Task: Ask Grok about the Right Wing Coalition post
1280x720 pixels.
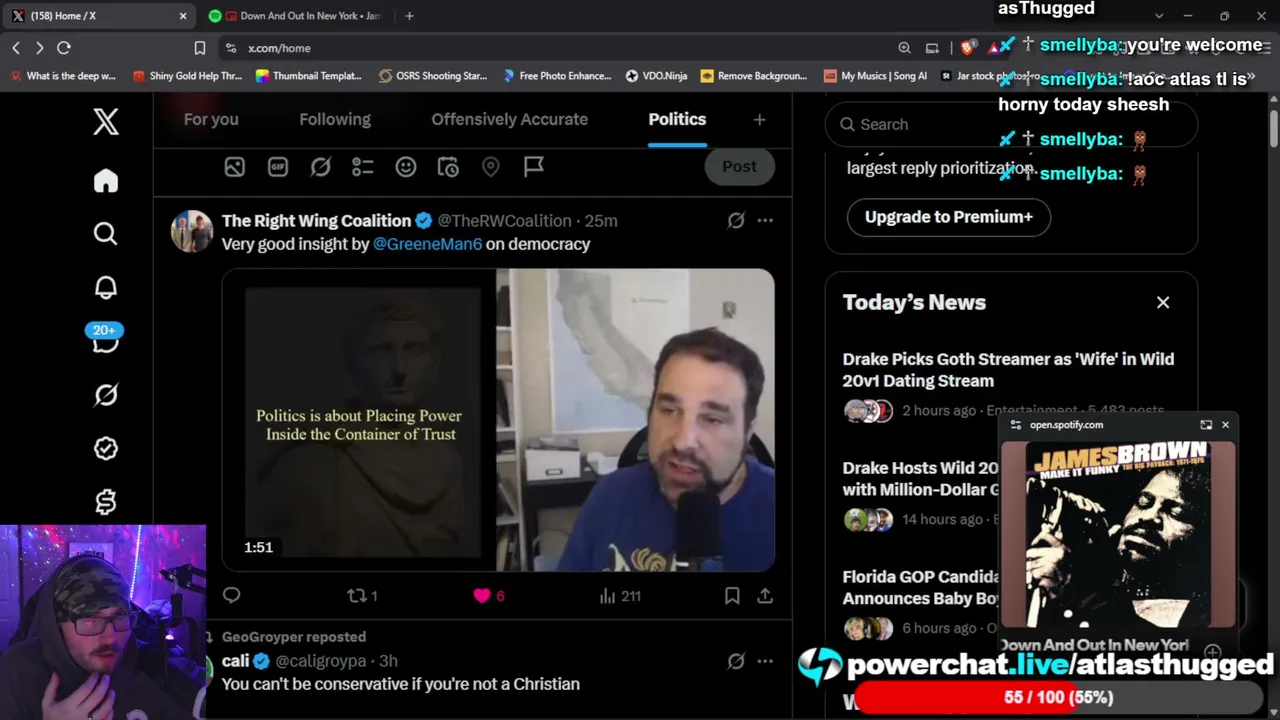Action: click(736, 221)
